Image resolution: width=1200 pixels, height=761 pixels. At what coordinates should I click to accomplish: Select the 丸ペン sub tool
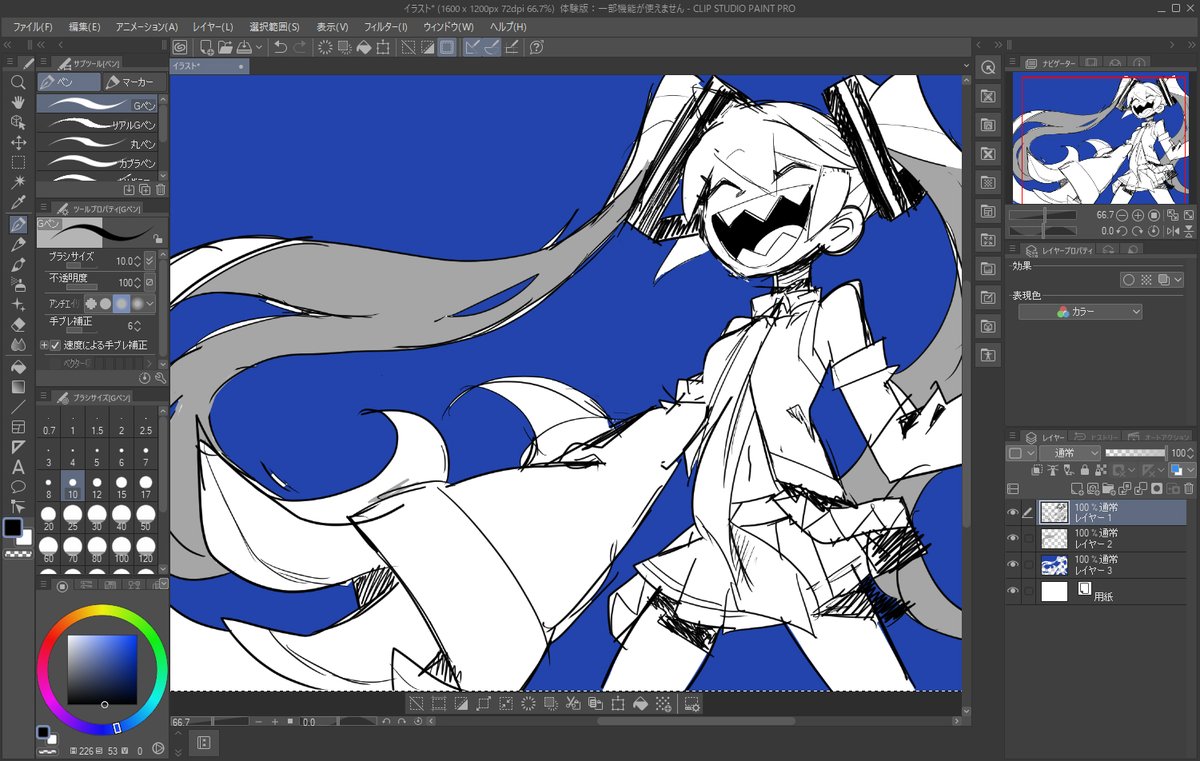point(98,143)
